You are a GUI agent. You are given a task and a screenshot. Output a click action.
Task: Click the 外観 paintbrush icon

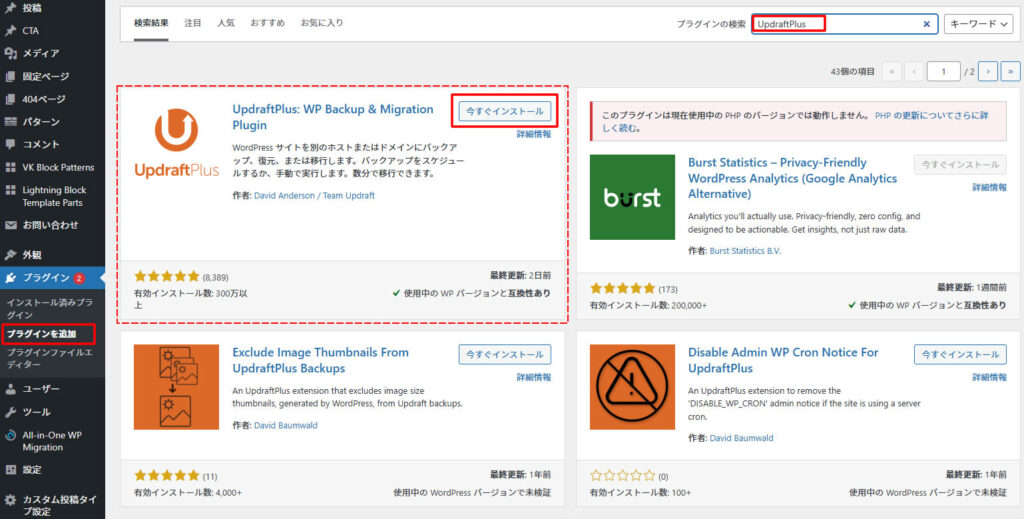coord(10,255)
